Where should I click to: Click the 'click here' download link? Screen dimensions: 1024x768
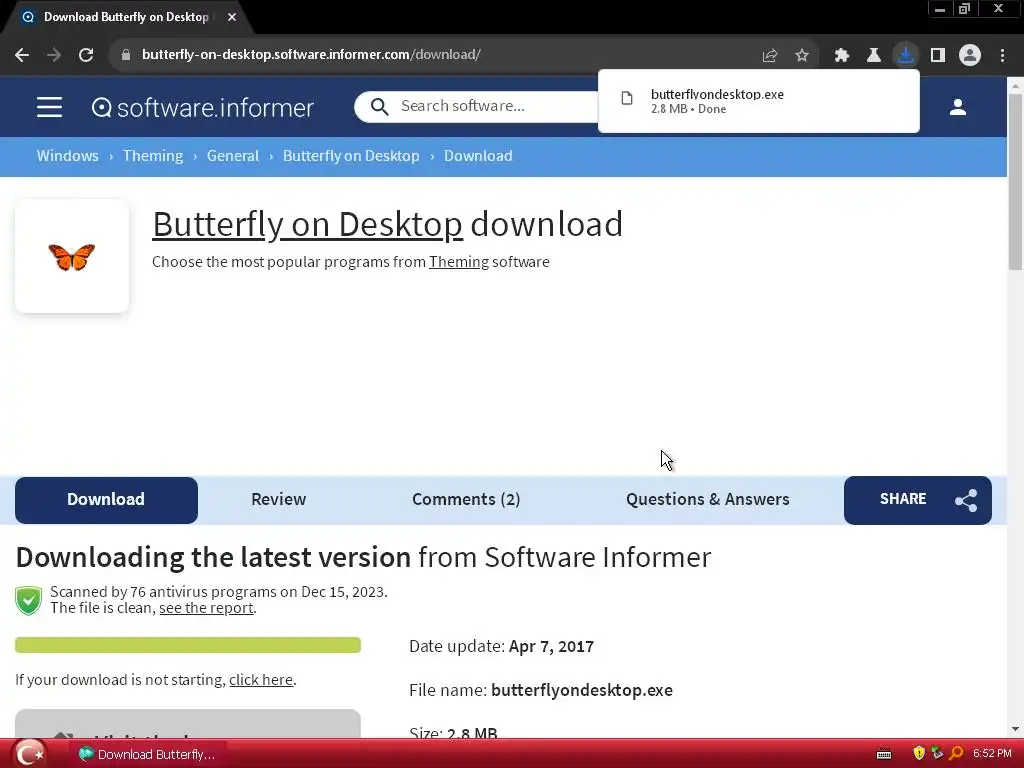pos(261,680)
